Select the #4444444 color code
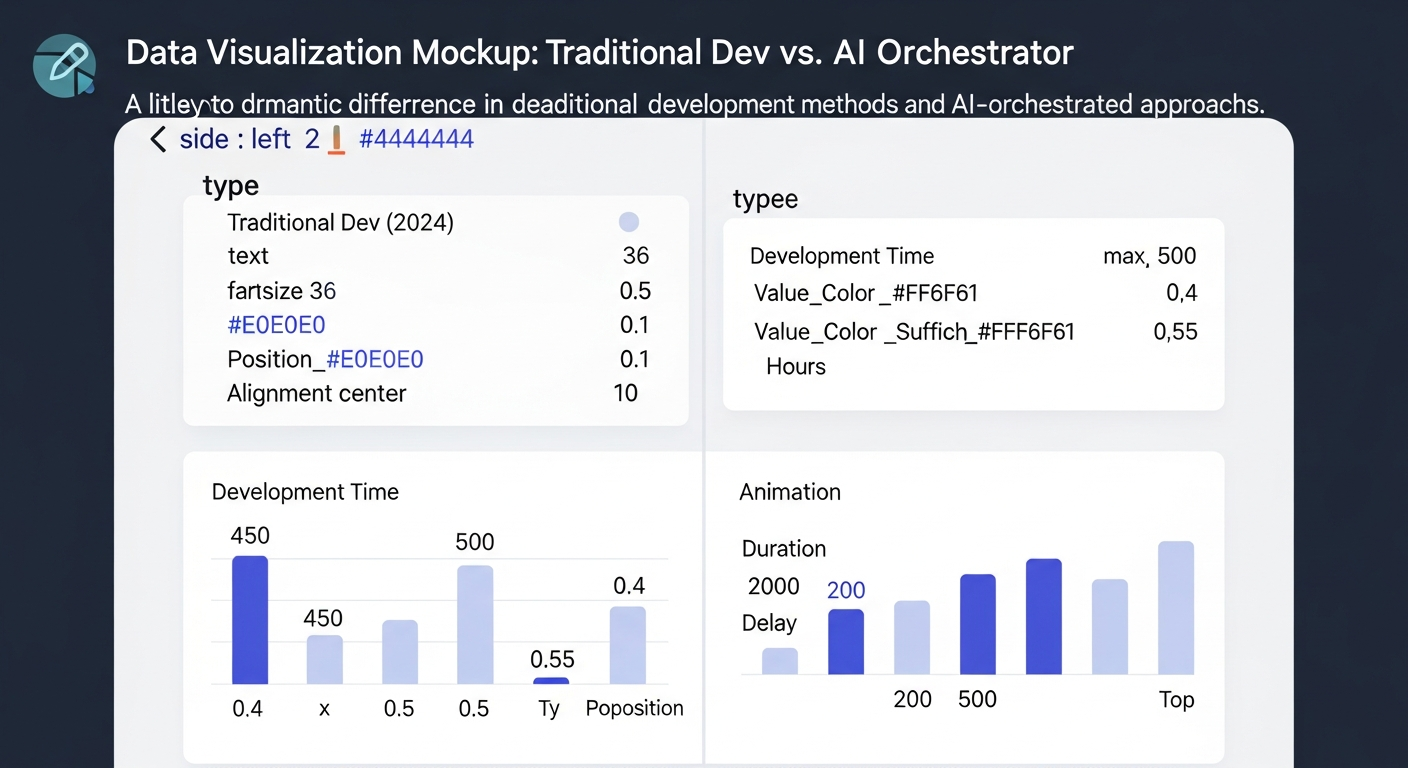The image size is (1408, 768). coord(416,139)
